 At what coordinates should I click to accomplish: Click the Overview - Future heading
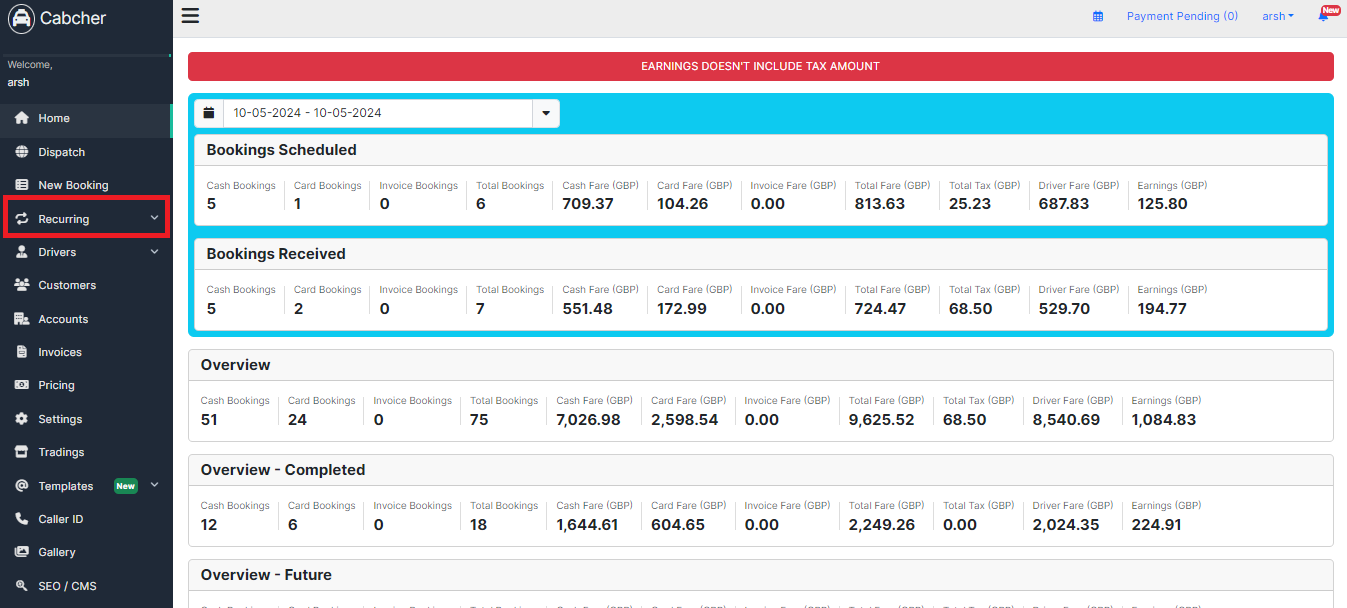click(266, 575)
